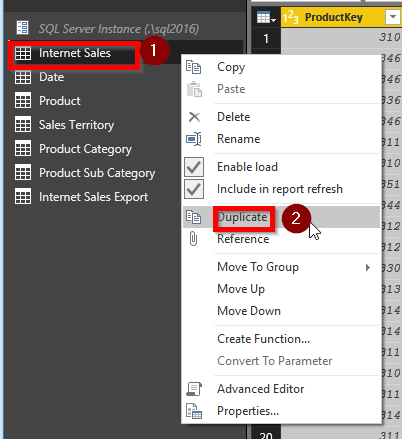Click the Delete X icon

tap(194, 117)
